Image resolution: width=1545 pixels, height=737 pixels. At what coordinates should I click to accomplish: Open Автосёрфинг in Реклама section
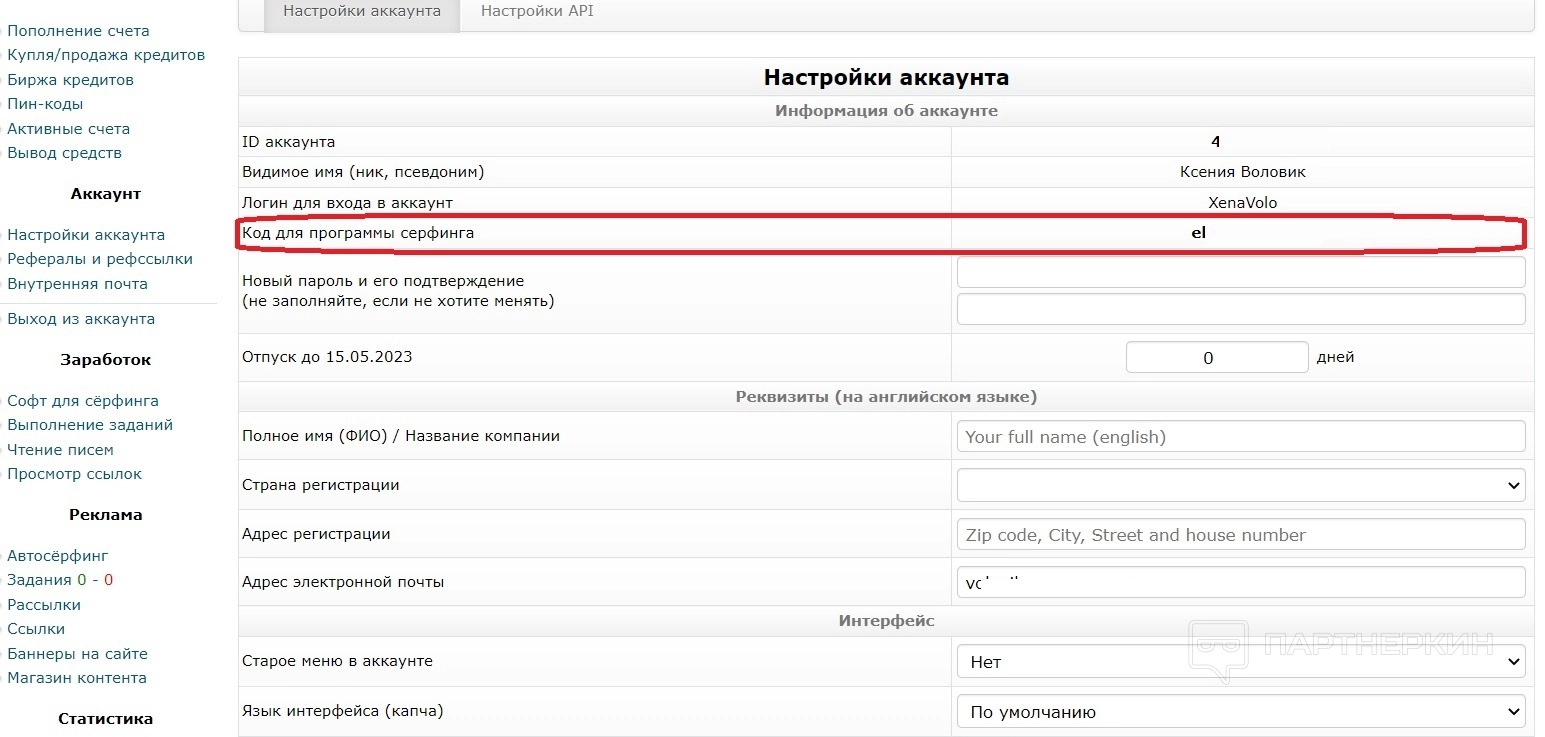pyautogui.click(x=58, y=556)
